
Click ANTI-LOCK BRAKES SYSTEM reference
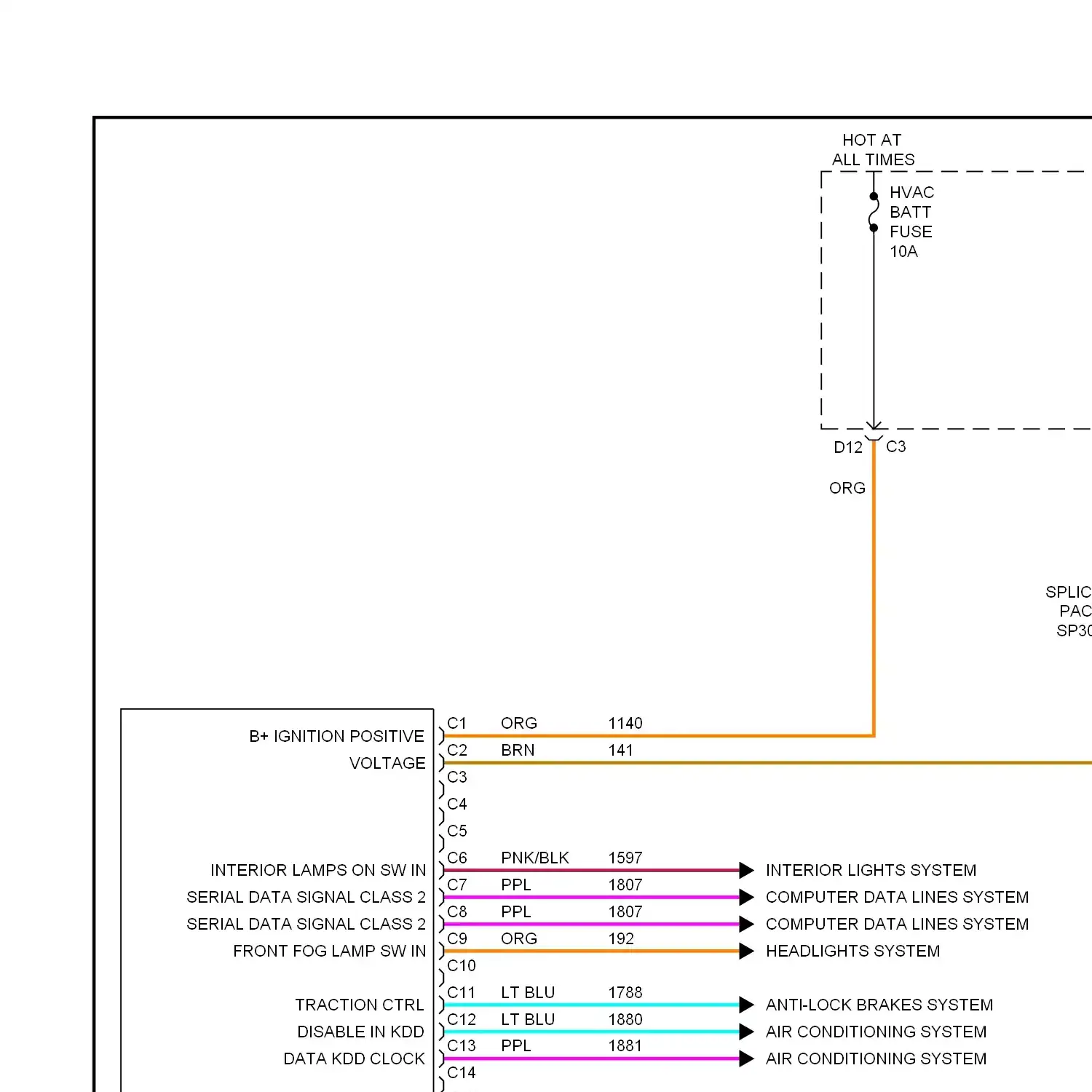[879, 1005]
